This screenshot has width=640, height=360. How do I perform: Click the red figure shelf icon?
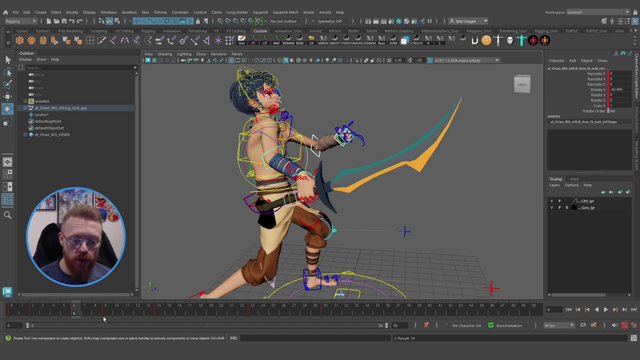pos(533,40)
